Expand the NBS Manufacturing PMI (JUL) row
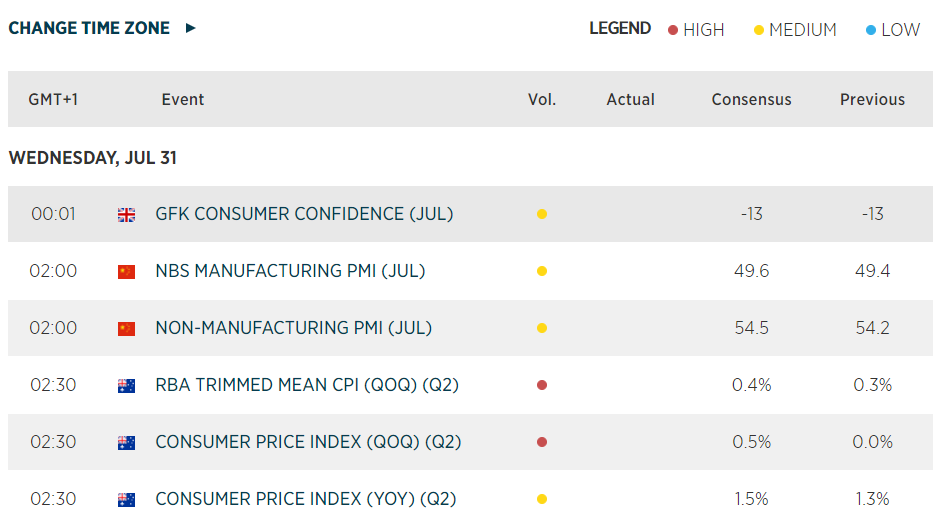 290,271
